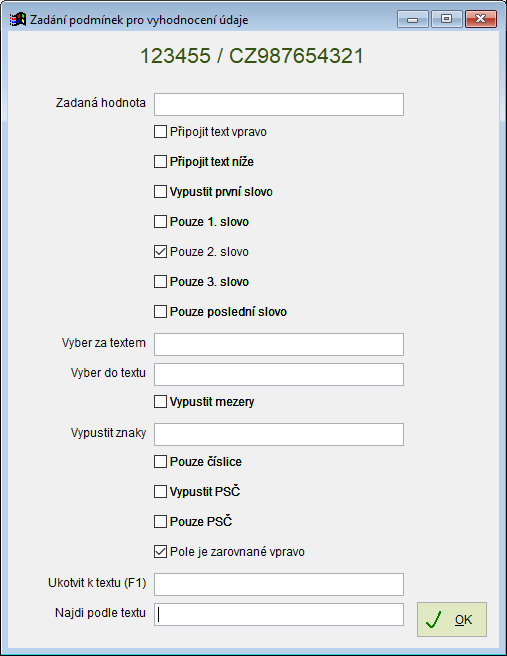The width and height of the screenshot is (507, 656).
Task: Click the Vypustit znaky text box
Action: [x=279, y=434]
